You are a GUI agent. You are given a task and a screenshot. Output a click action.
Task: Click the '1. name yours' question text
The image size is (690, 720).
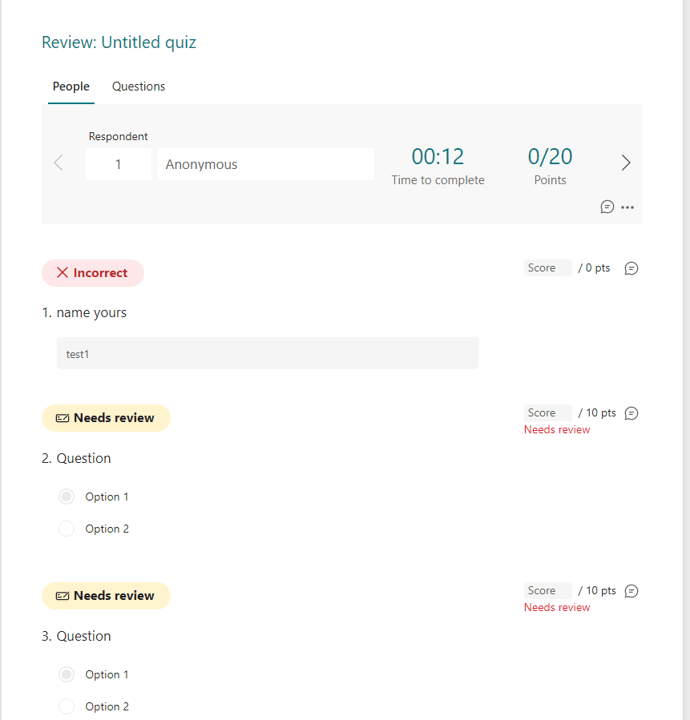click(x=84, y=313)
